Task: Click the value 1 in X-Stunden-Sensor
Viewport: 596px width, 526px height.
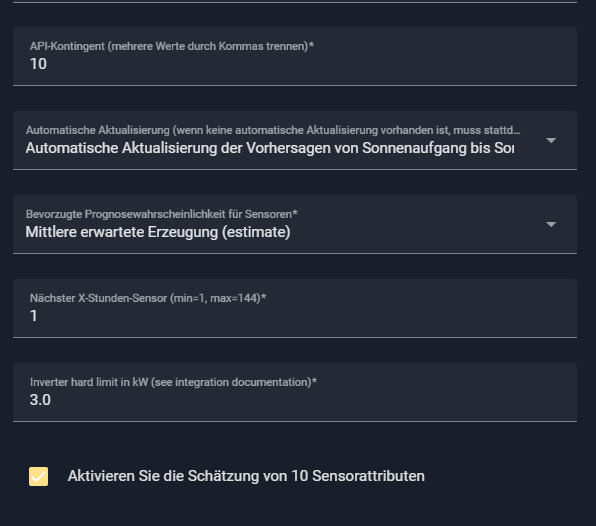Action: pos(33,316)
